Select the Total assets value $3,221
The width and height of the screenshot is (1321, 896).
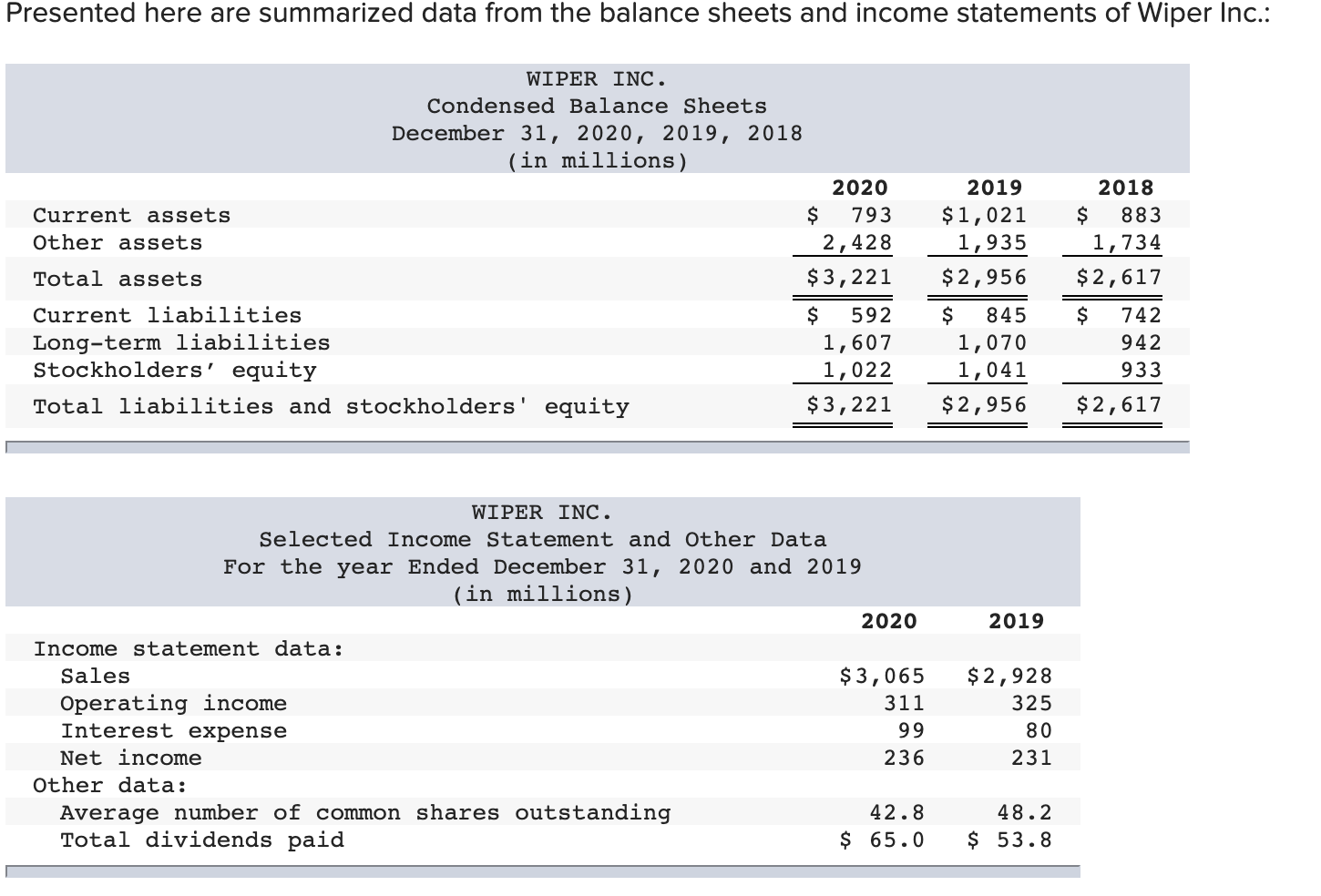coord(845,278)
